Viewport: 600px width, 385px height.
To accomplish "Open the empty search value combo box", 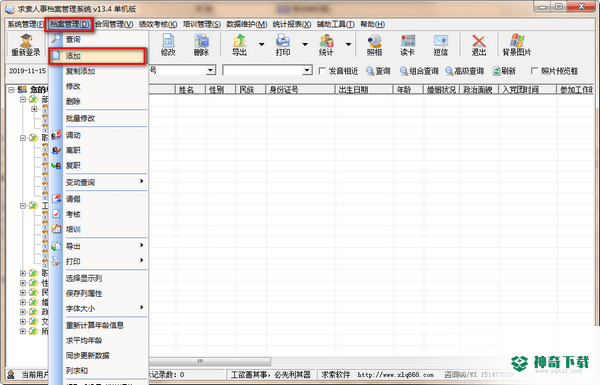I will click(x=307, y=70).
